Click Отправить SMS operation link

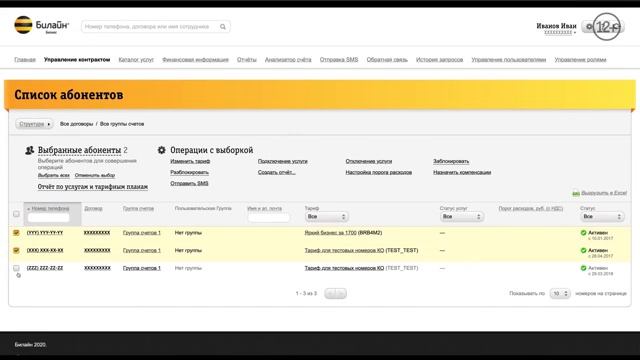click(189, 183)
